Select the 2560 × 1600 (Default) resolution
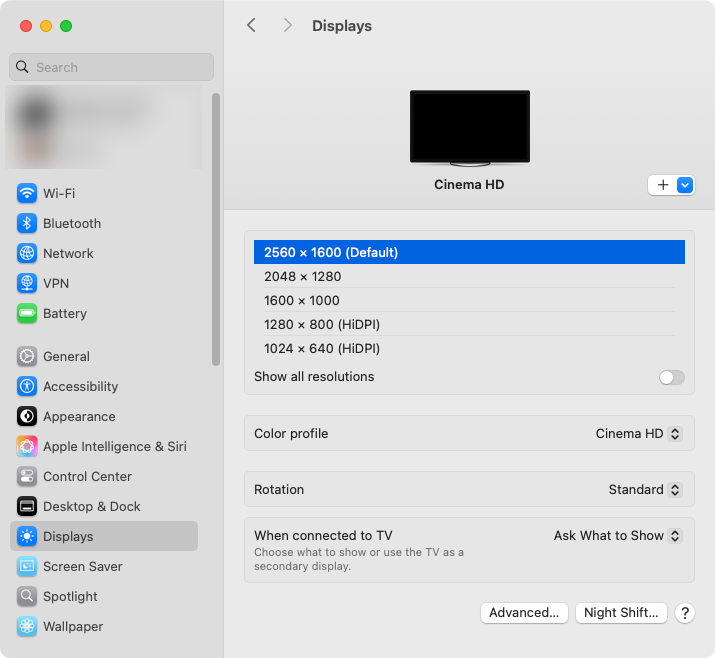The image size is (715, 658). click(469, 252)
